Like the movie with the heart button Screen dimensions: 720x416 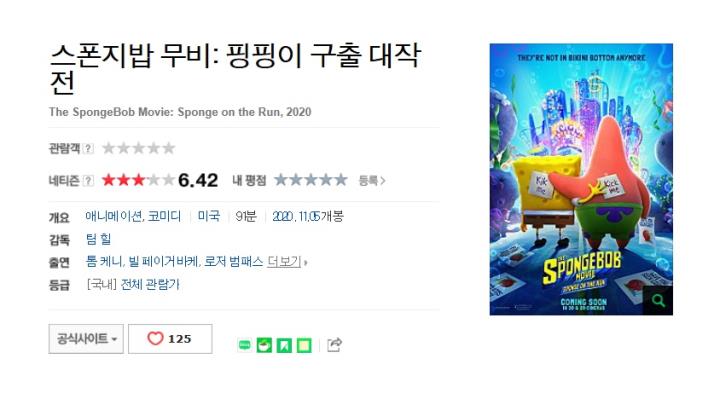170,339
